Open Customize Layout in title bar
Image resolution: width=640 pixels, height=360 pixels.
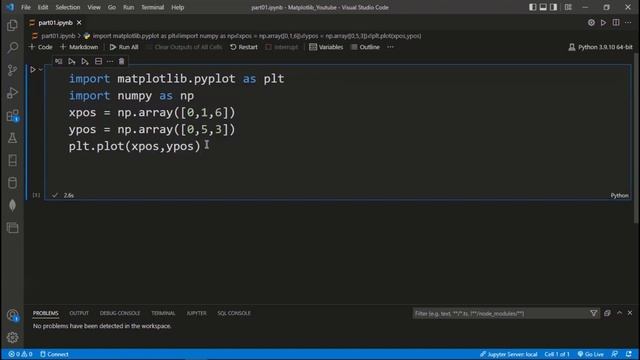pyautogui.click(x=568, y=7)
